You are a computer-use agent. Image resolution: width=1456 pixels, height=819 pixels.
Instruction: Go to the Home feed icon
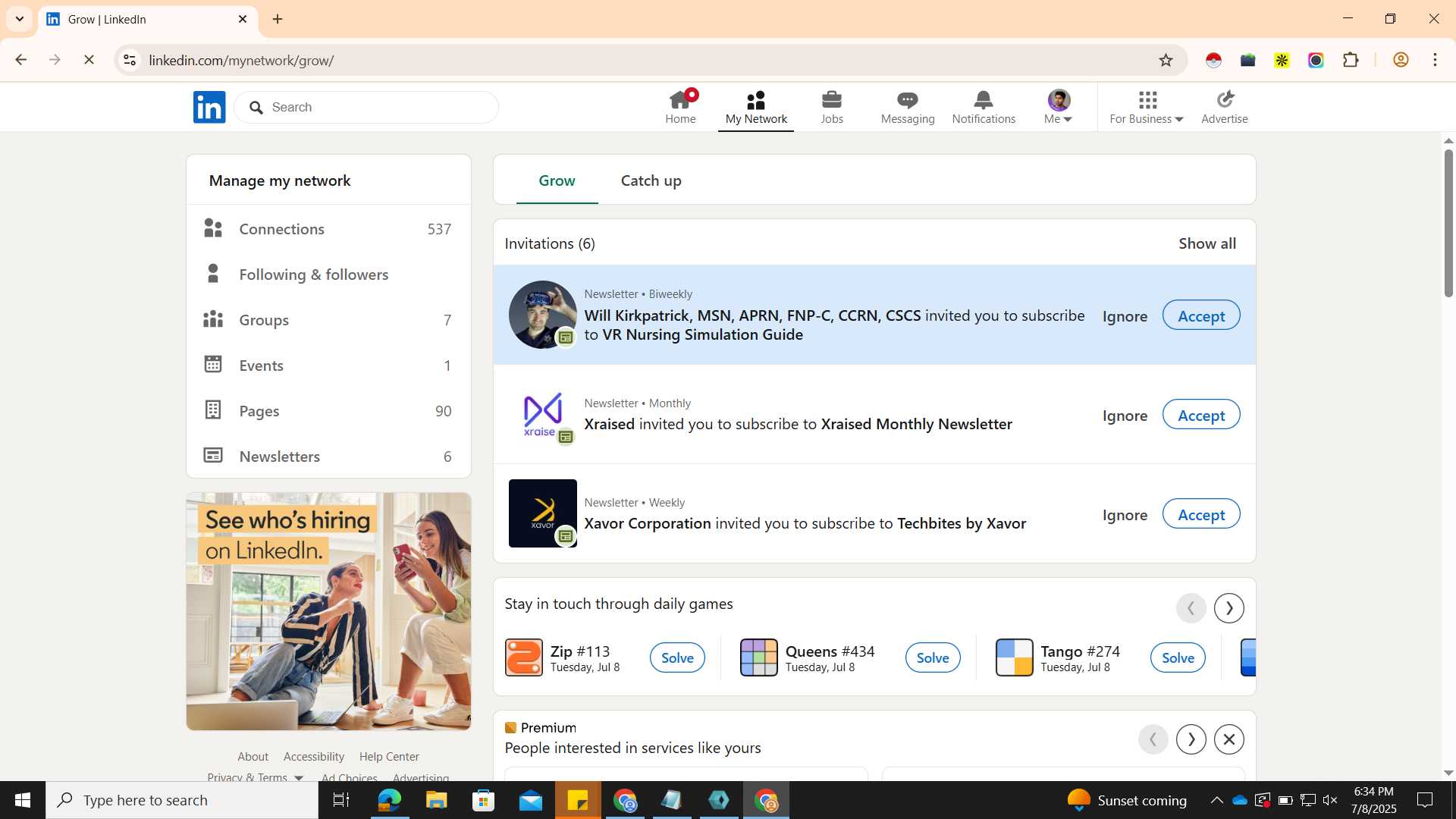(x=680, y=107)
